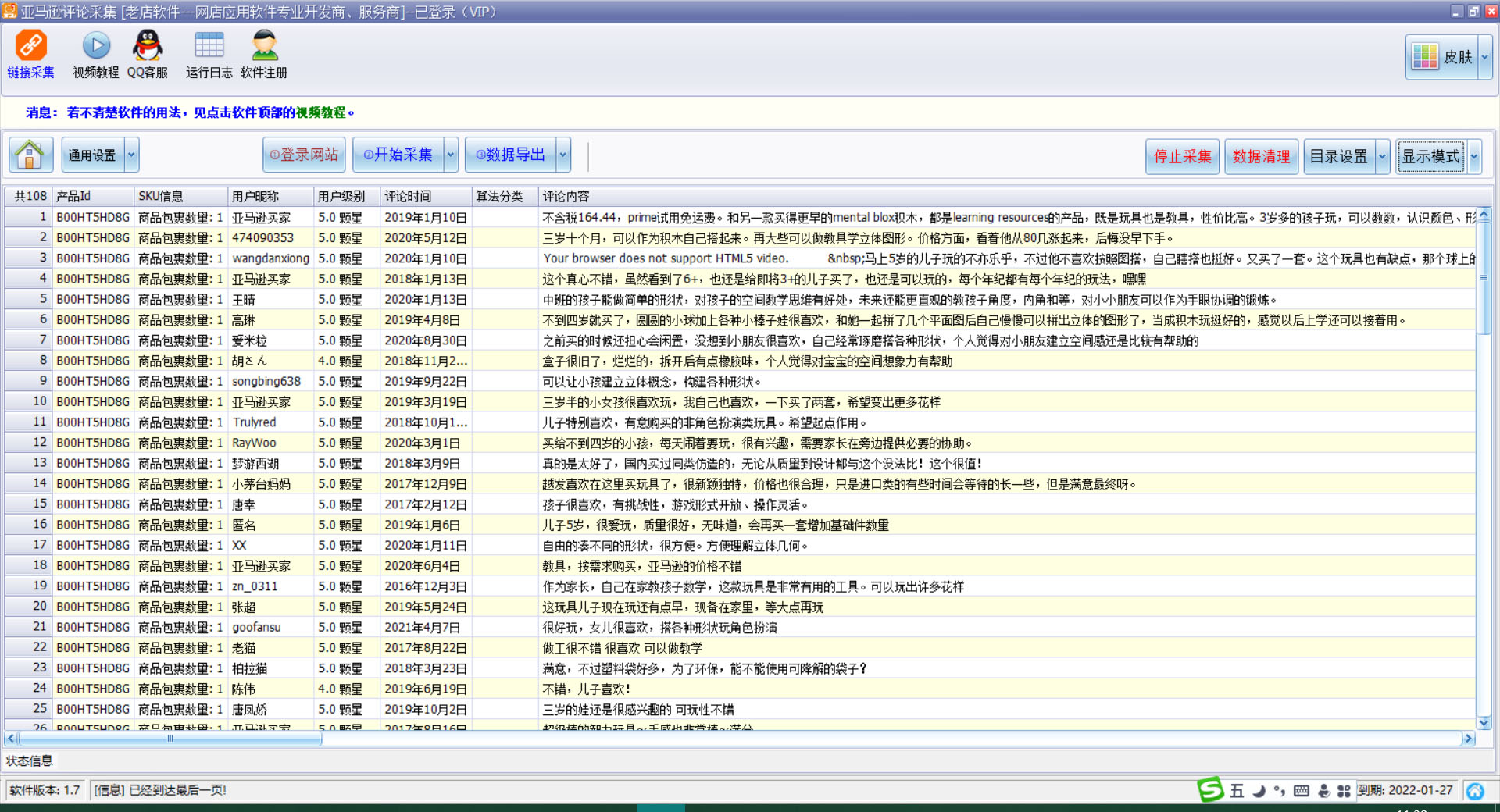This screenshot has width=1500, height=812.
Task: Select row with user songbing638
Action: click(x=740, y=381)
